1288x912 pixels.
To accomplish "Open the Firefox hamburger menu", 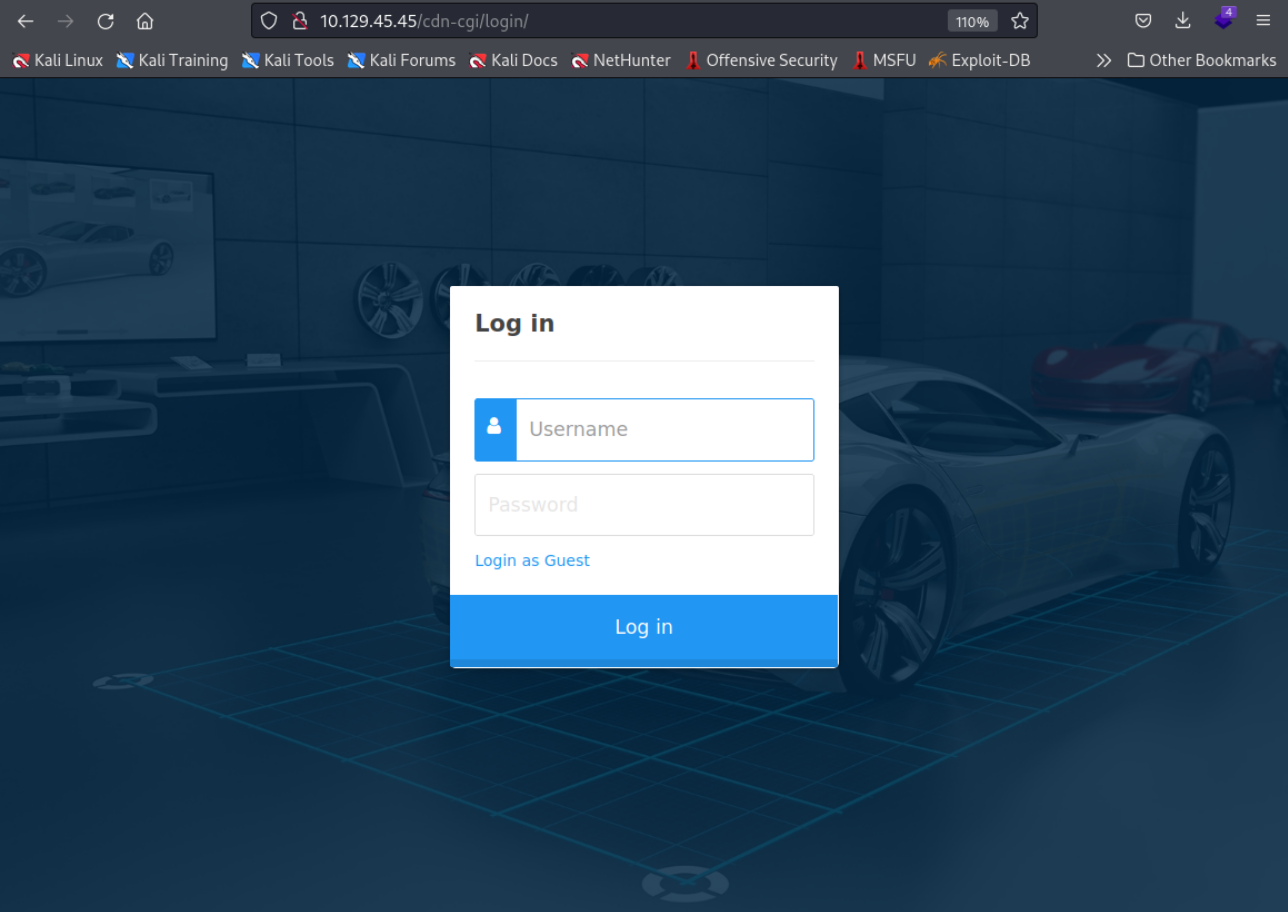I will [x=1263, y=21].
